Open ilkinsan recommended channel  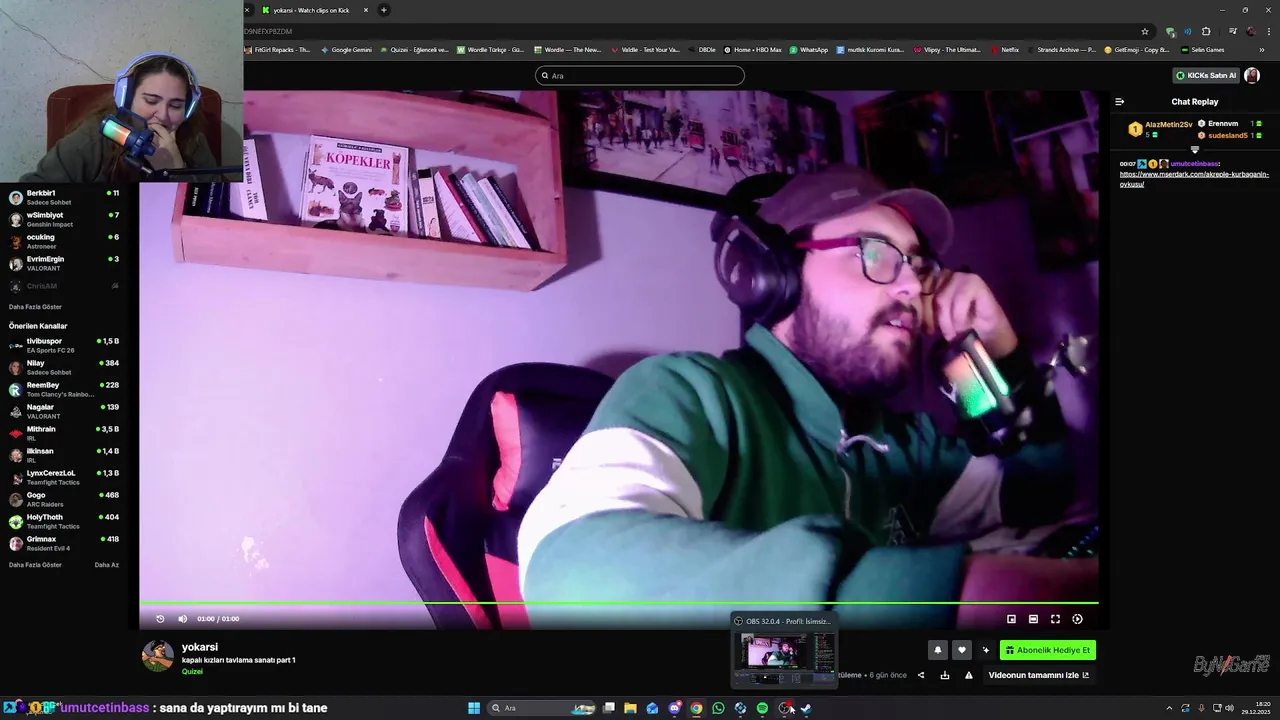pyautogui.click(x=64, y=455)
